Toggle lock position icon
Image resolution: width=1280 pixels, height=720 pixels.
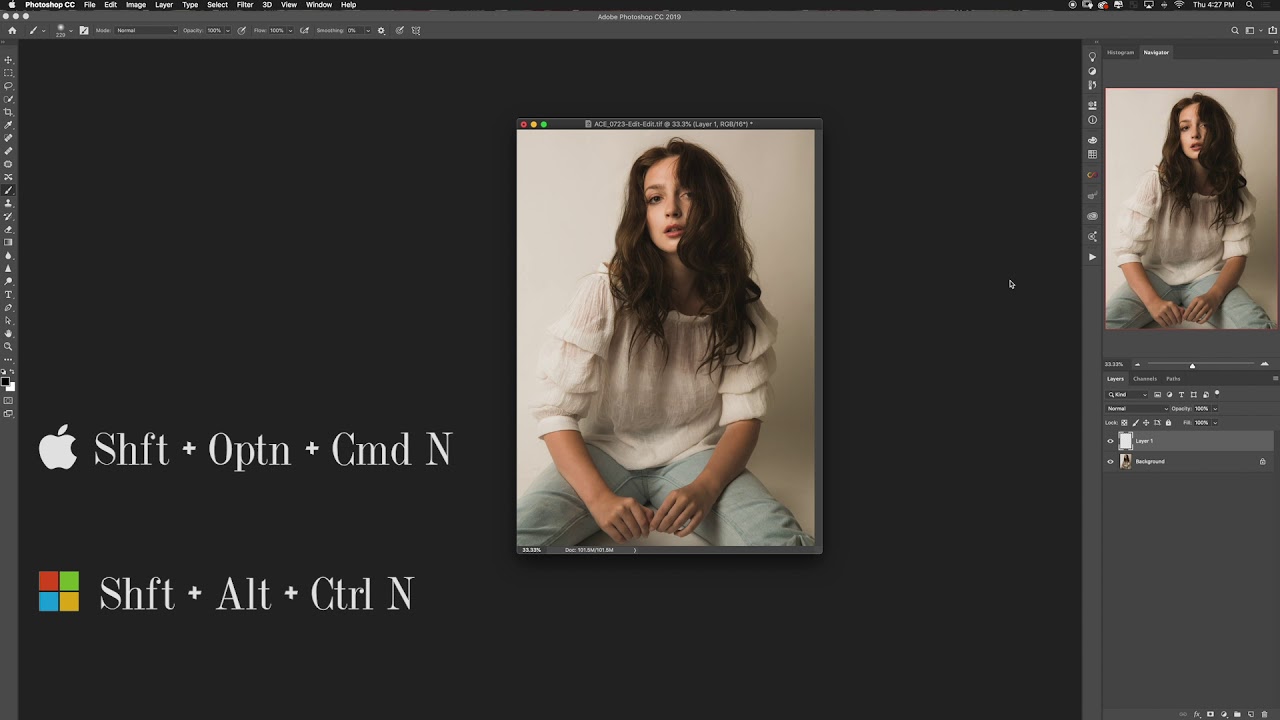1146,423
